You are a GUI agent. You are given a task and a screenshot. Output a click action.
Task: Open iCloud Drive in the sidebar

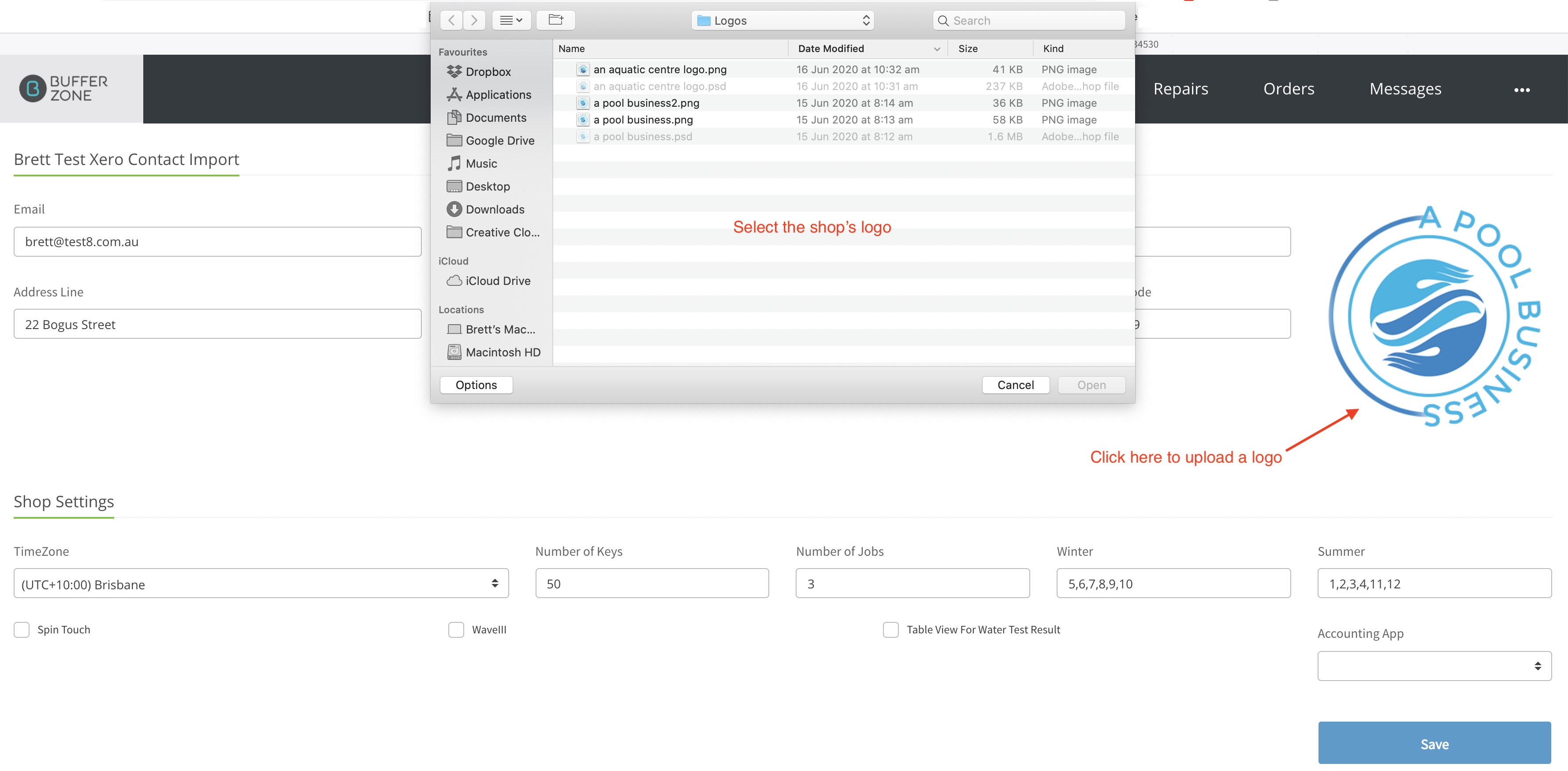(x=489, y=281)
